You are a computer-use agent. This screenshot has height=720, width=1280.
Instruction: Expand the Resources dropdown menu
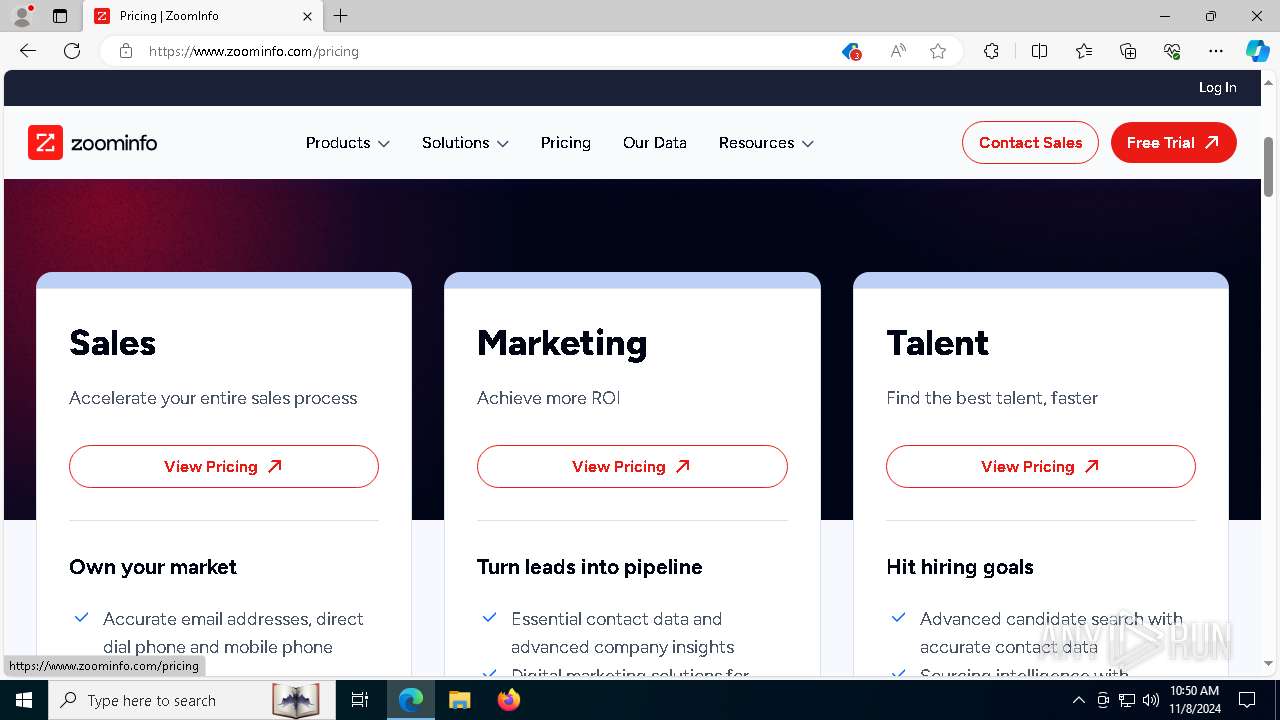click(766, 143)
